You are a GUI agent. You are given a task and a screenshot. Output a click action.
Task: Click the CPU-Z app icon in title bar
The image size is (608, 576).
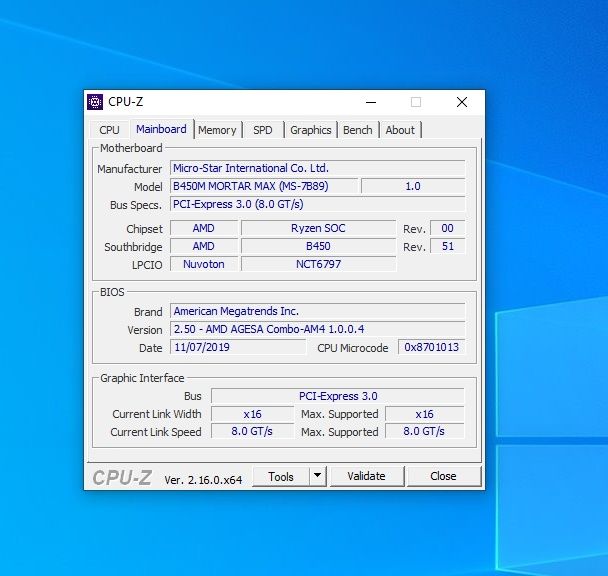click(x=95, y=102)
